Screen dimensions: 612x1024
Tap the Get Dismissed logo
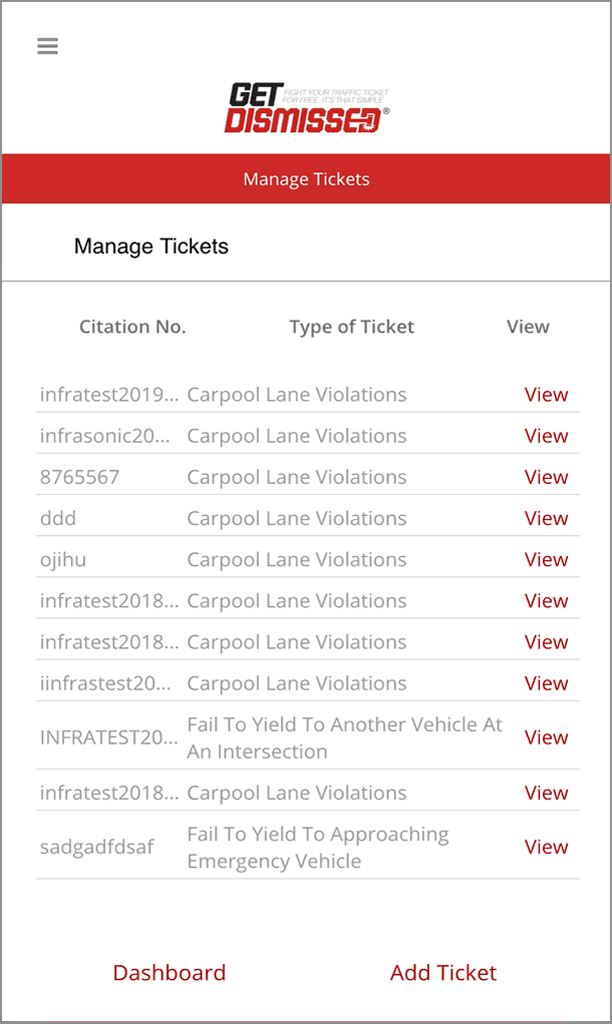pos(305,108)
